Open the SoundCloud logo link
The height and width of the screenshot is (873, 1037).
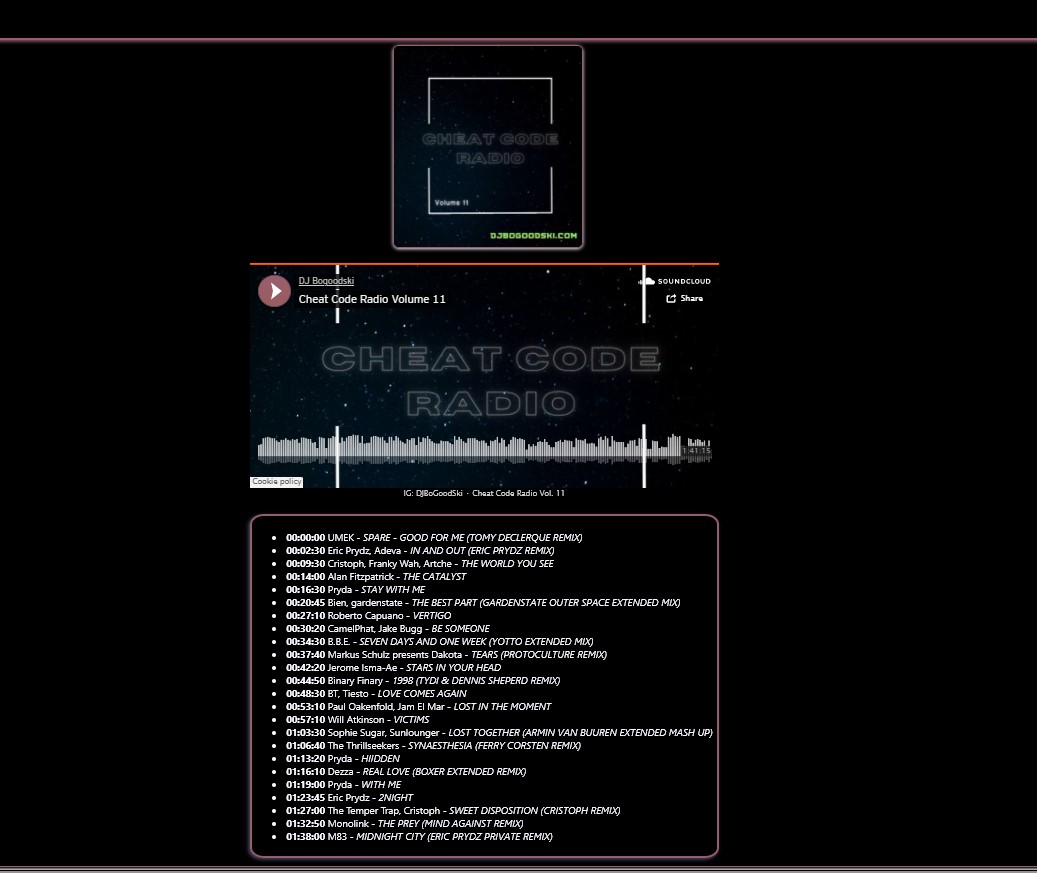[675, 281]
